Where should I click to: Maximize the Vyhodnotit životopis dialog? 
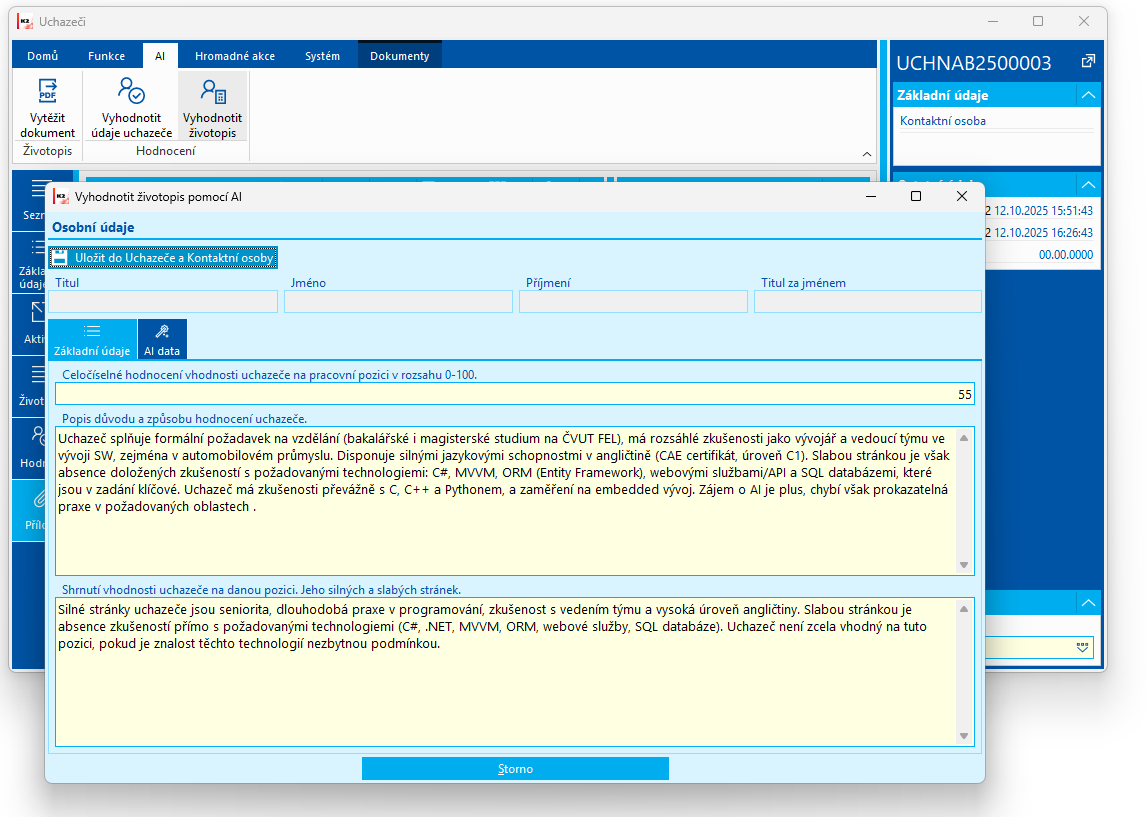coord(916,196)
